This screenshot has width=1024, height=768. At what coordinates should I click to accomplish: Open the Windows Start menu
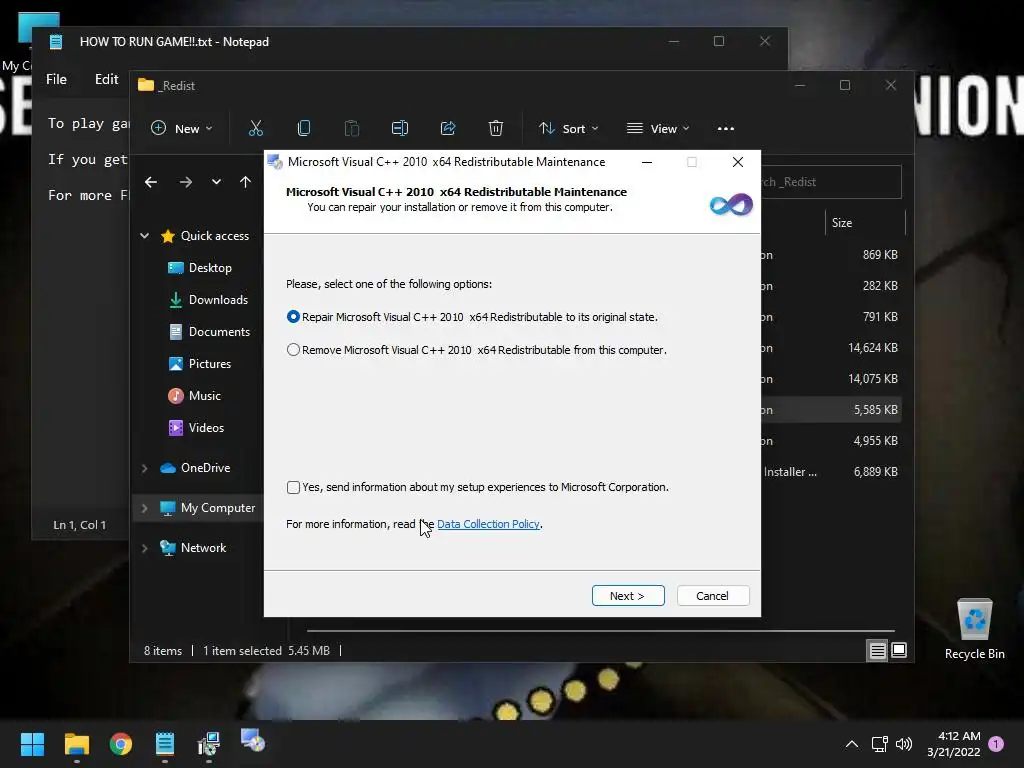tap(32, 744)
